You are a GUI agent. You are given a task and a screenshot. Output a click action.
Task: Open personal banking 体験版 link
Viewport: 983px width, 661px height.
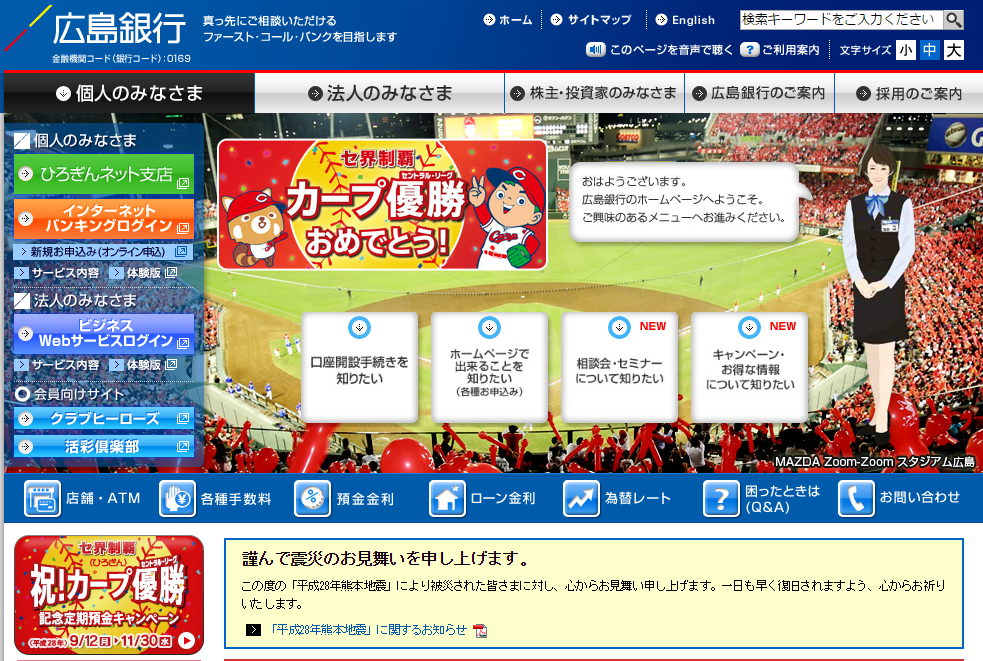143,273
